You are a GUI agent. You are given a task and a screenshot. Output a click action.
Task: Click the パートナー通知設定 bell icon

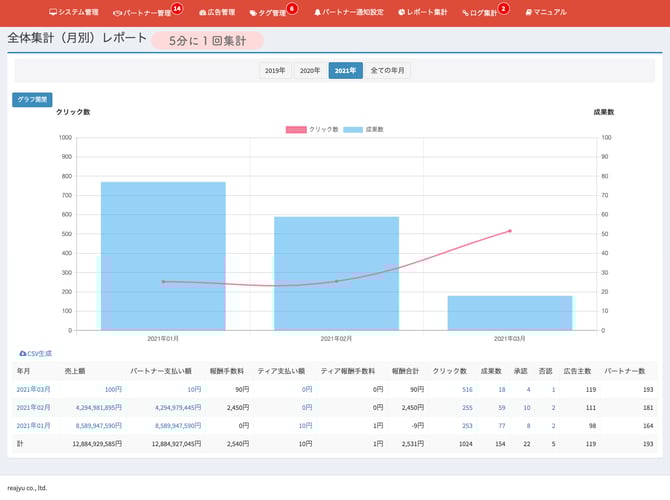point(318,12)
